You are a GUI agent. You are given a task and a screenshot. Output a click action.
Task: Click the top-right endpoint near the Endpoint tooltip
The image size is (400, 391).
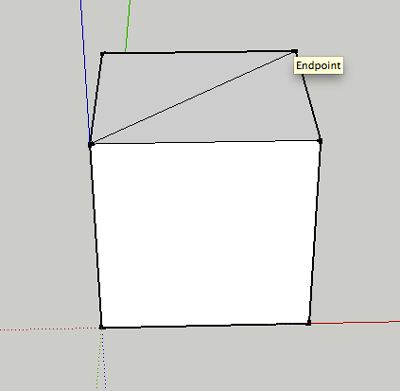(295, 51)
